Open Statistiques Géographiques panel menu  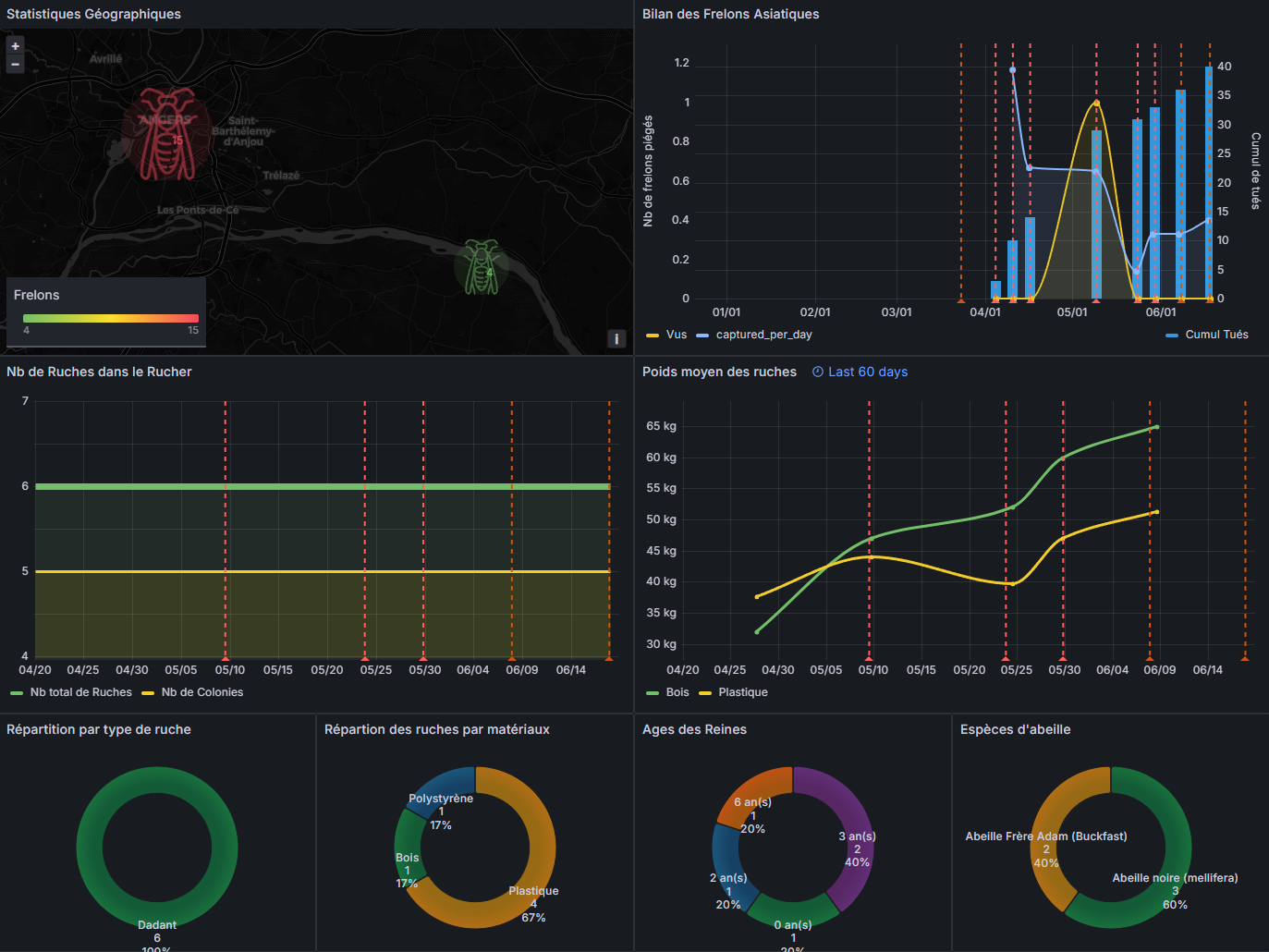pyautogui.click(x=93, y=14)
